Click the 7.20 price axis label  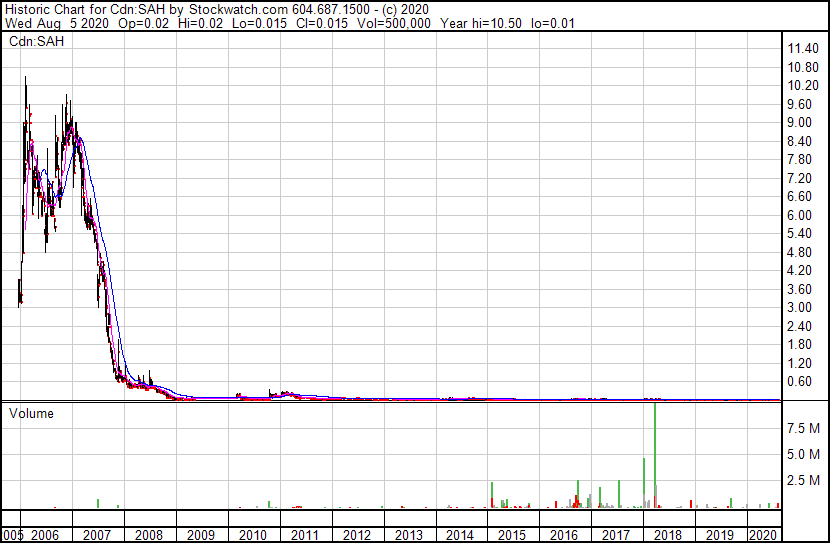[x=799, y=178]
